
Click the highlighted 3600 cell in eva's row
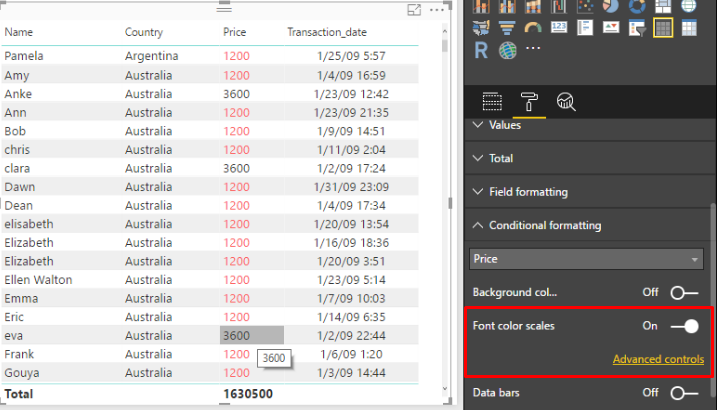tap(251, 335)
